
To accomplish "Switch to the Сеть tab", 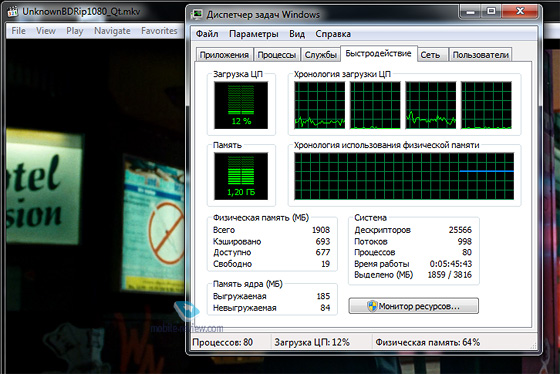I will 431,55.
